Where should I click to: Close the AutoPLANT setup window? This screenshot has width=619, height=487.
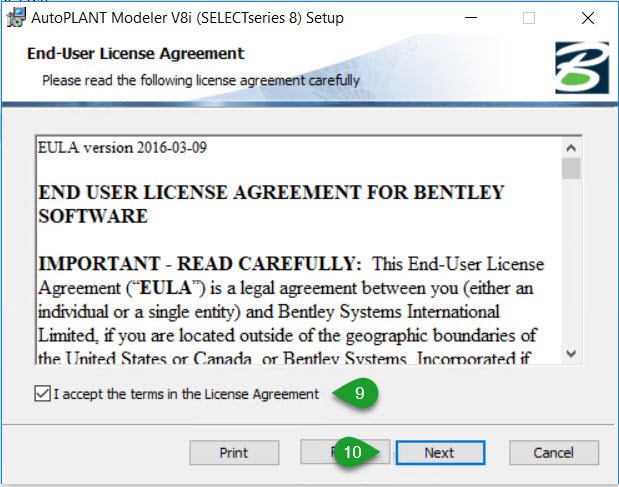click(588, 18)
